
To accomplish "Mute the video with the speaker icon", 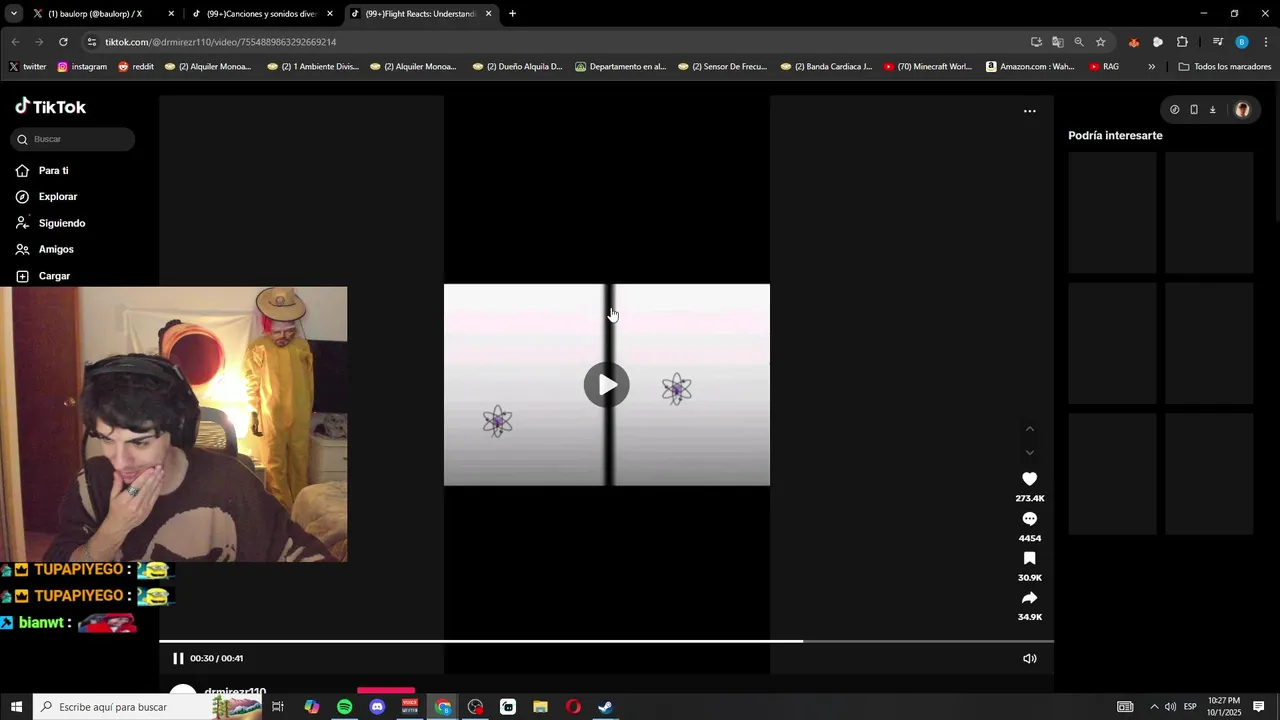I will coord(1029,658).
